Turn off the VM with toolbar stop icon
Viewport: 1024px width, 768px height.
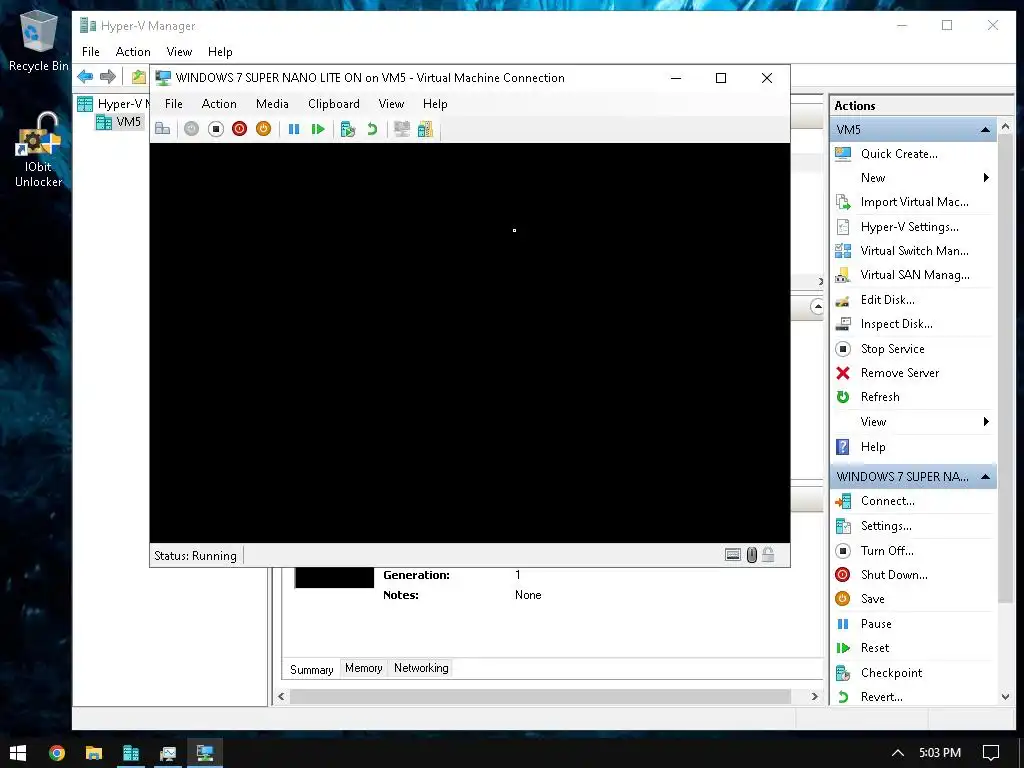(x=216, y=129)
